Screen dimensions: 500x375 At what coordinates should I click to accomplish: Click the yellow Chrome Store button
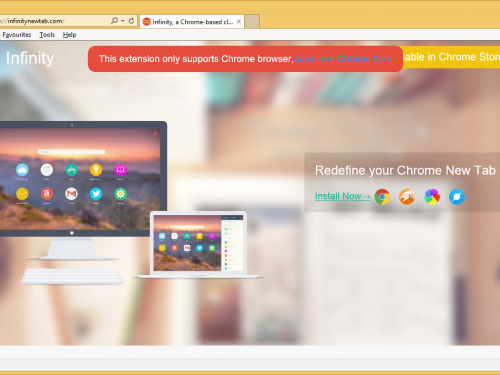tap(452, 57)
